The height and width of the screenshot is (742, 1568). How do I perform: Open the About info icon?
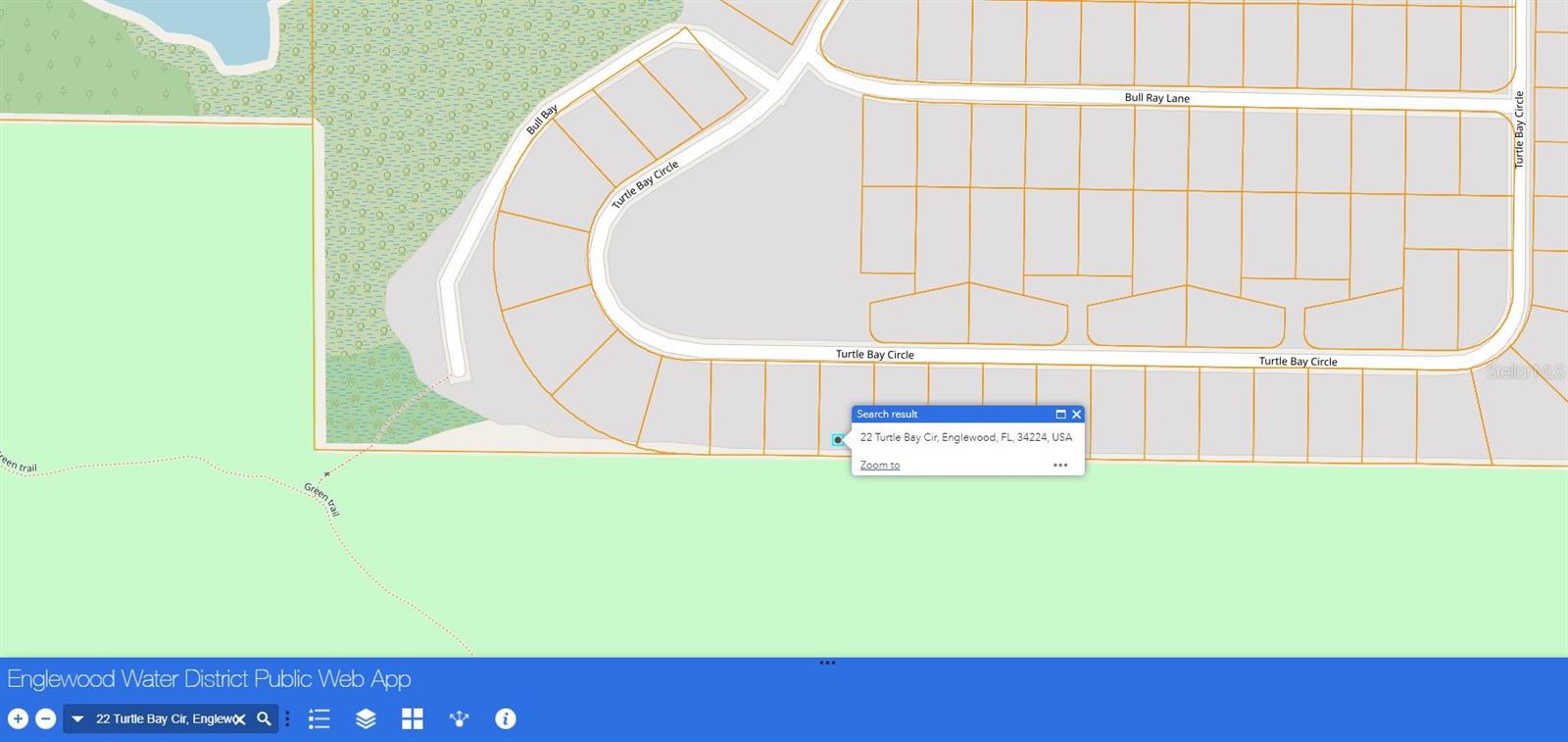[x=506, y=718]
